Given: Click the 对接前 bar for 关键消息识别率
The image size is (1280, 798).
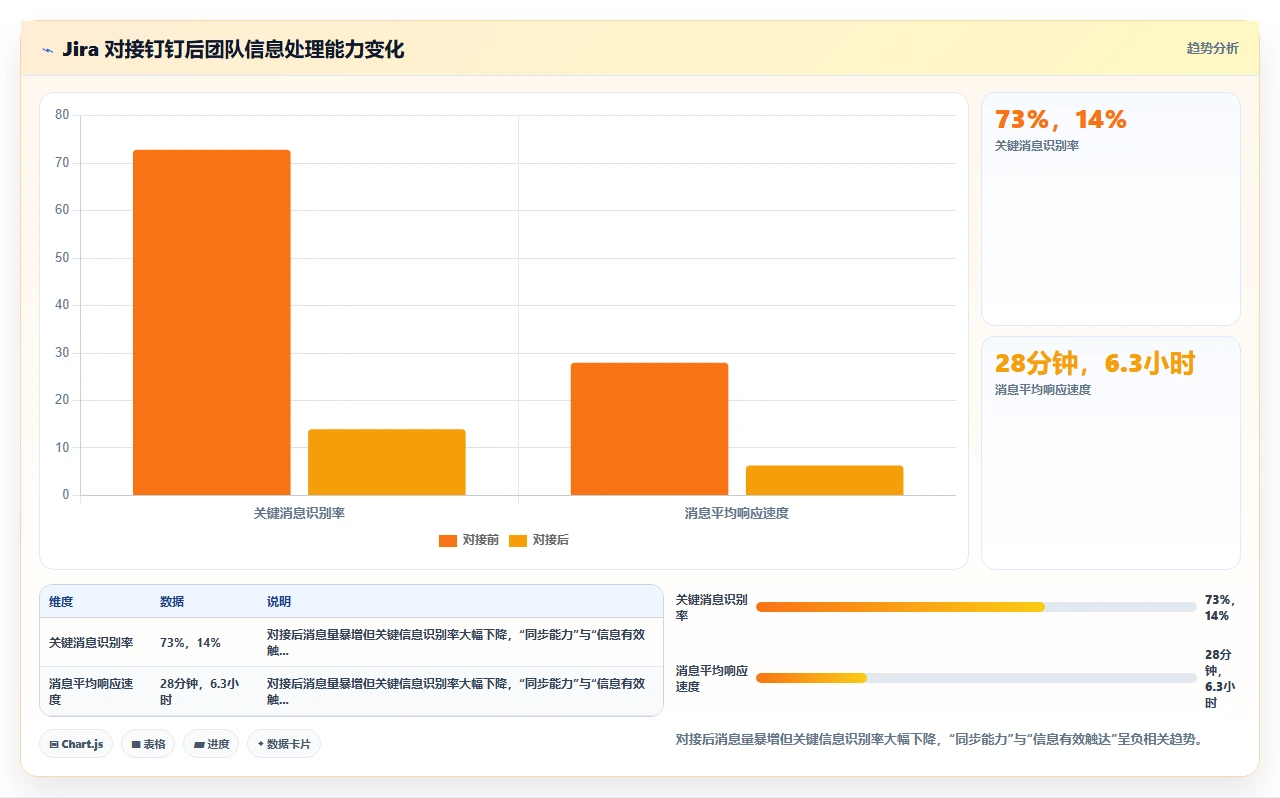Looking at the screenshot, I should point(212,322).
